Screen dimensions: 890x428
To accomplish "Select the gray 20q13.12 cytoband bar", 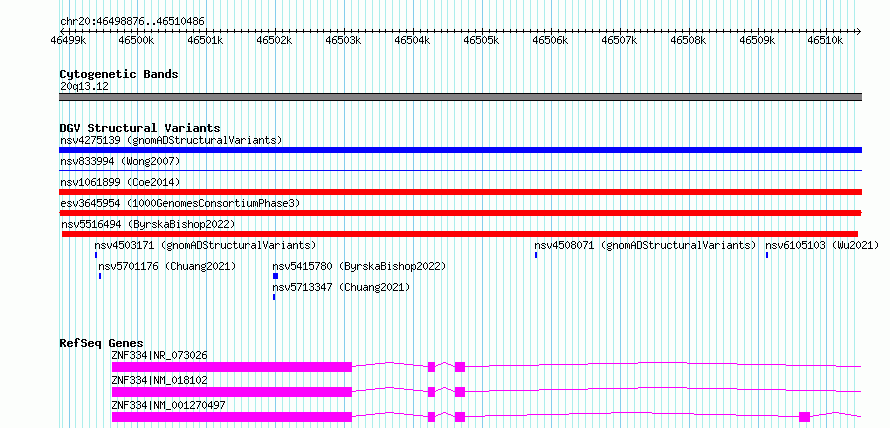I will point(460,97).
